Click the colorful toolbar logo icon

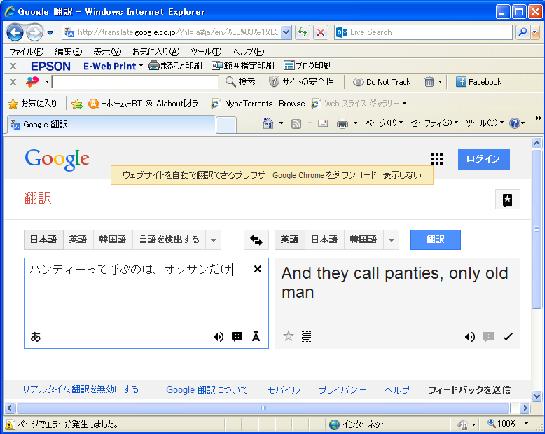(33, 82)
